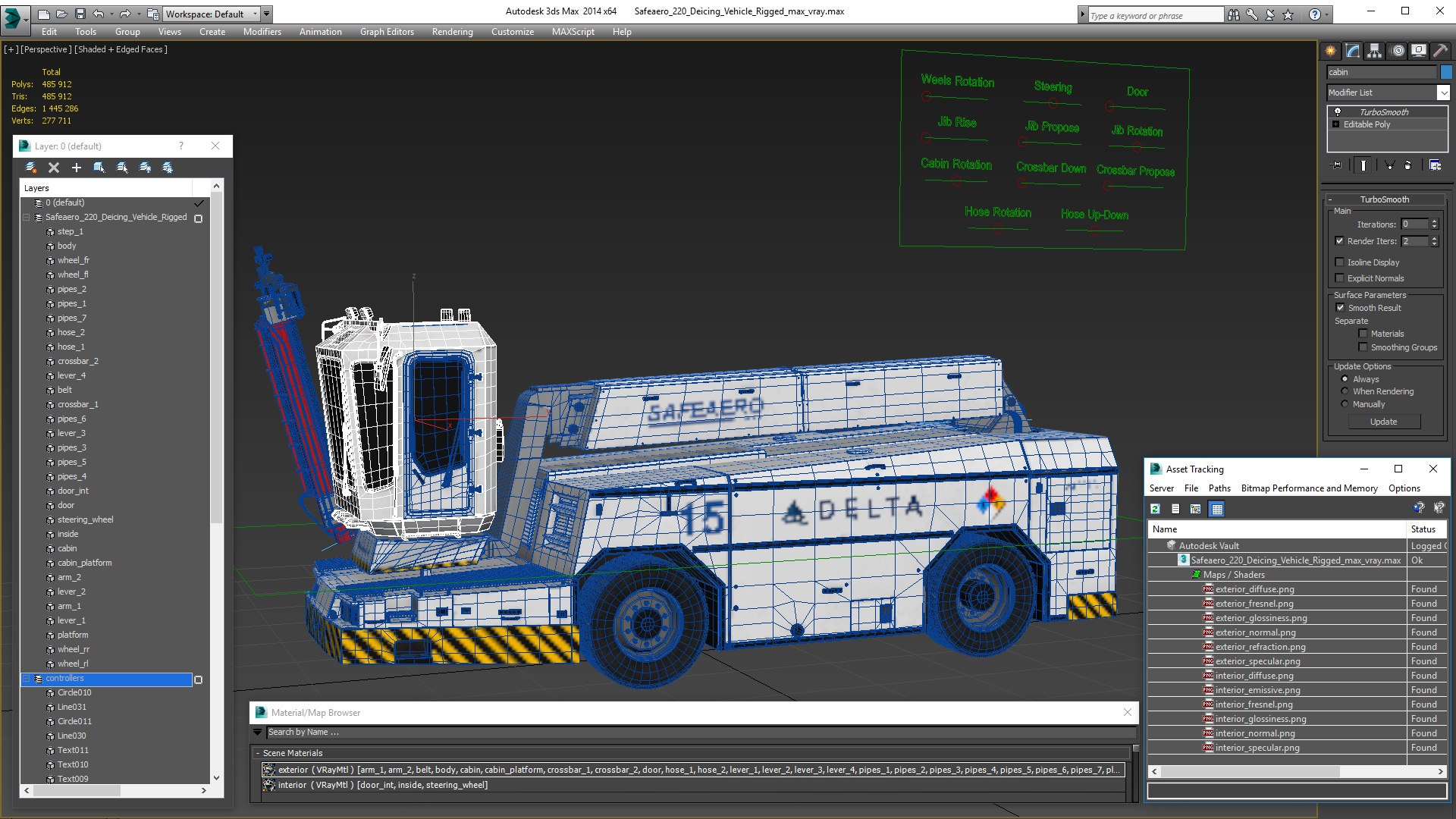Screen dimensions: 1456x819
Task: Open the Utilities hammer panel tab
Action: pos(1440,51)
